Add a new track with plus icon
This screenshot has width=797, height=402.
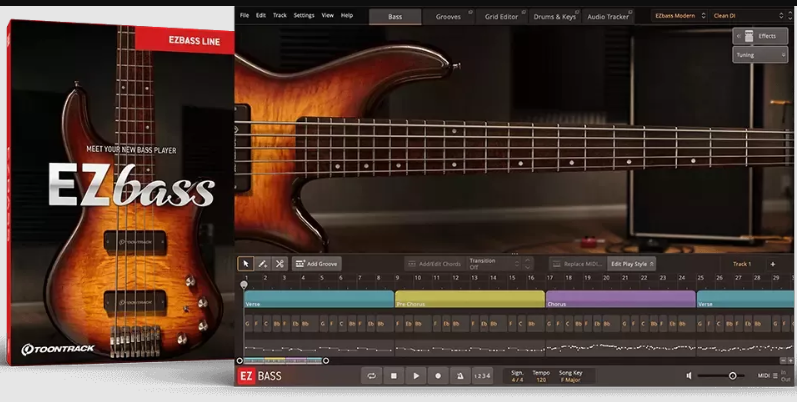click(x=772, y=264)
